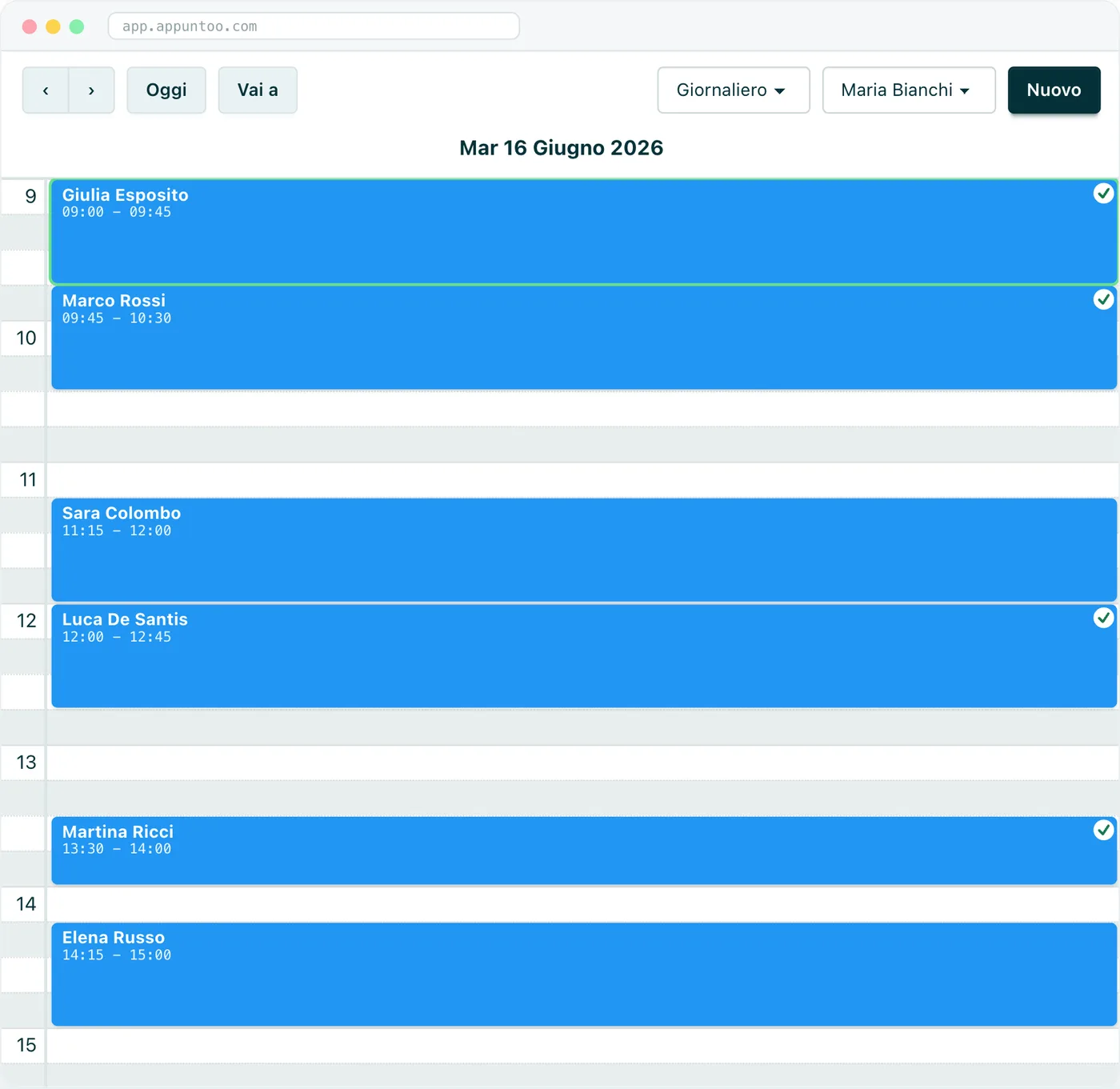
Task: Close the browser window with red button
Action: coord(30,26)
